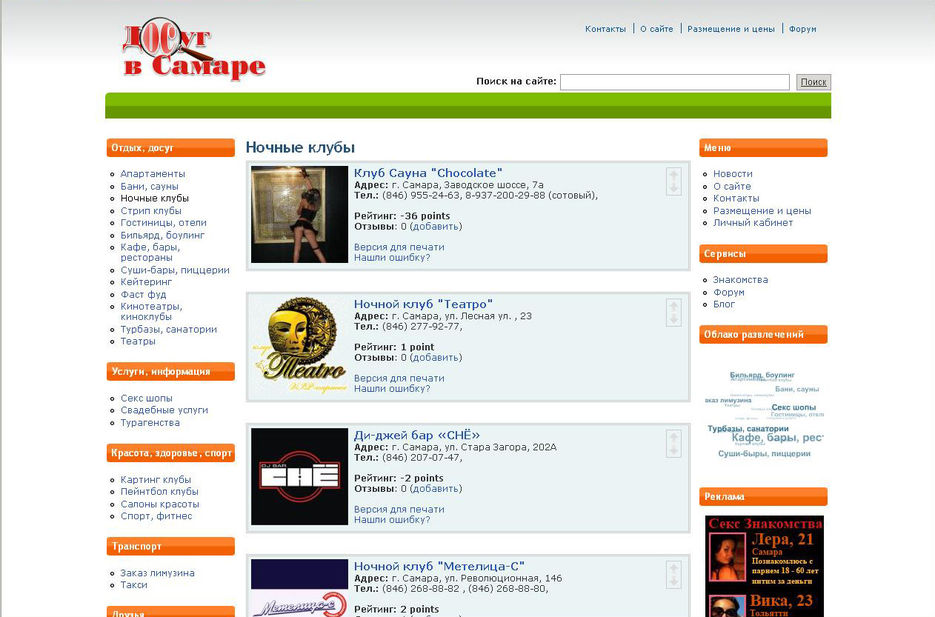The image size is (935, 617).
Task: Select 'Турбазы, санатории' in the left sidebar list
Action: 169,329
